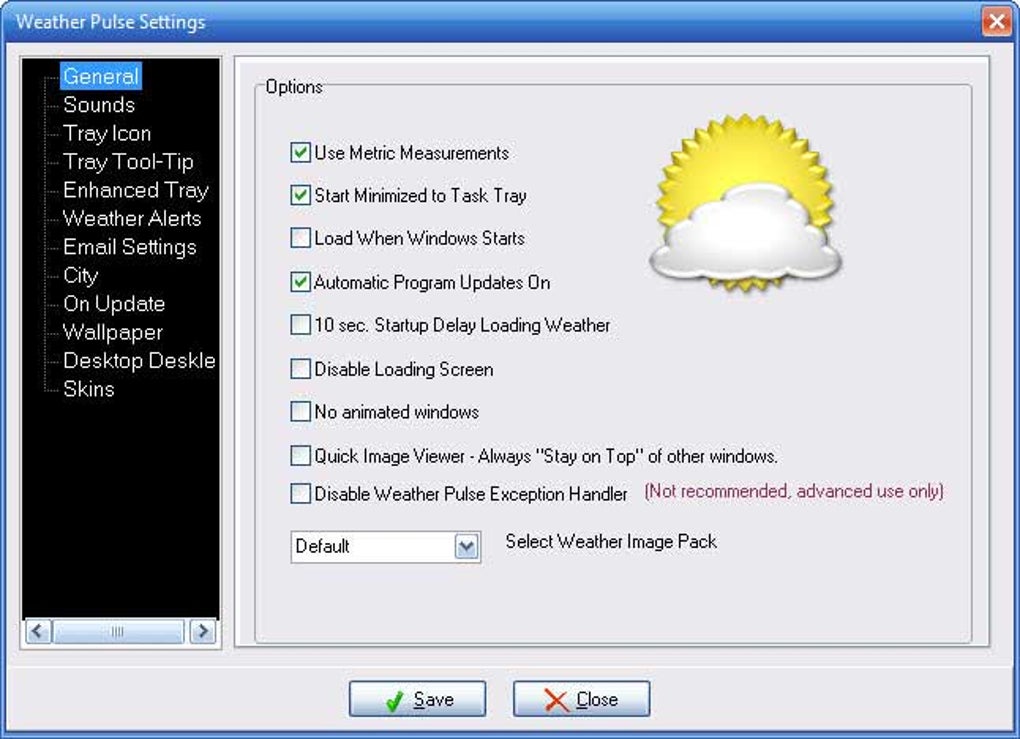This screenshot has width=1020, height=739.
Task: Click the sun and cloud weather icon
Action: (x=745, y=203)
